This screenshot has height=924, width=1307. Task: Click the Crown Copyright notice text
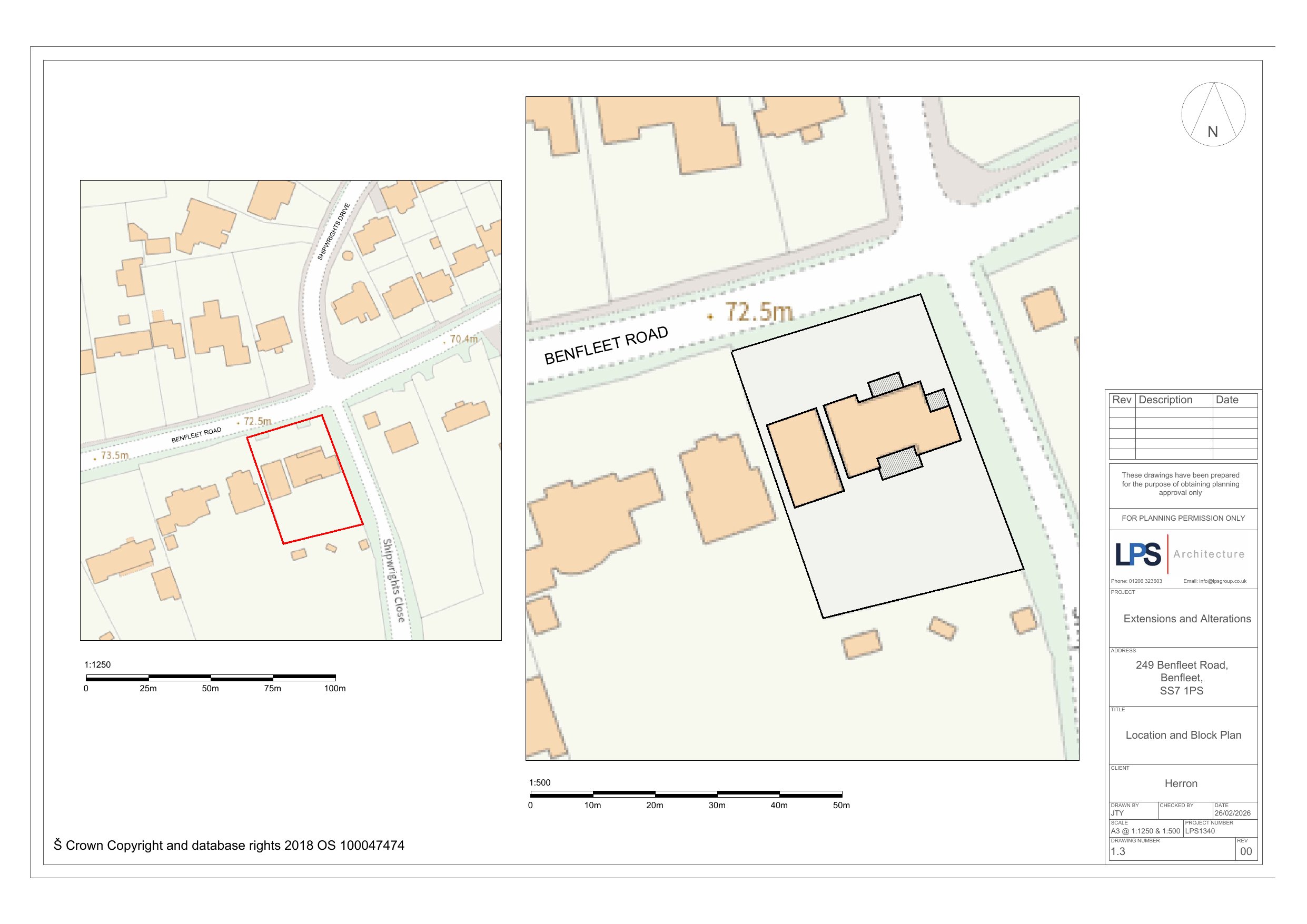point(229,846)
